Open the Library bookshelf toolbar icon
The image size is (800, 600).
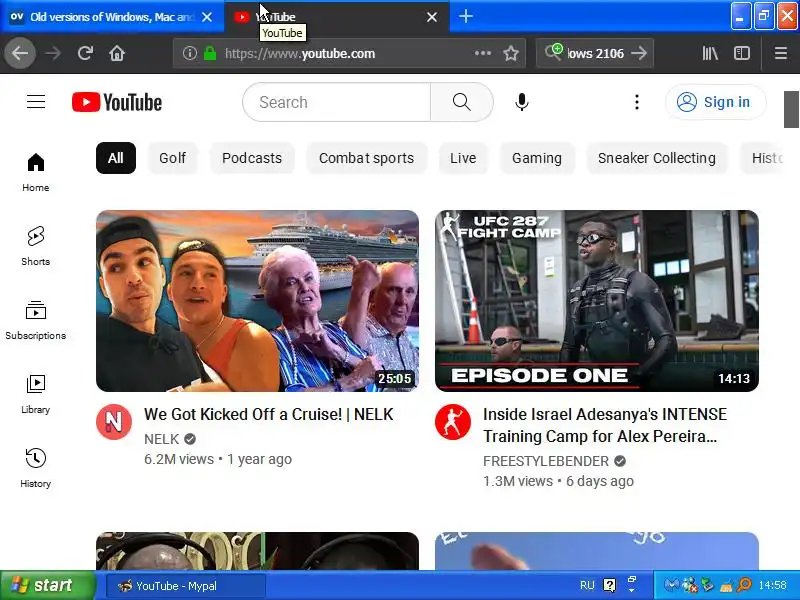(710, 53)
